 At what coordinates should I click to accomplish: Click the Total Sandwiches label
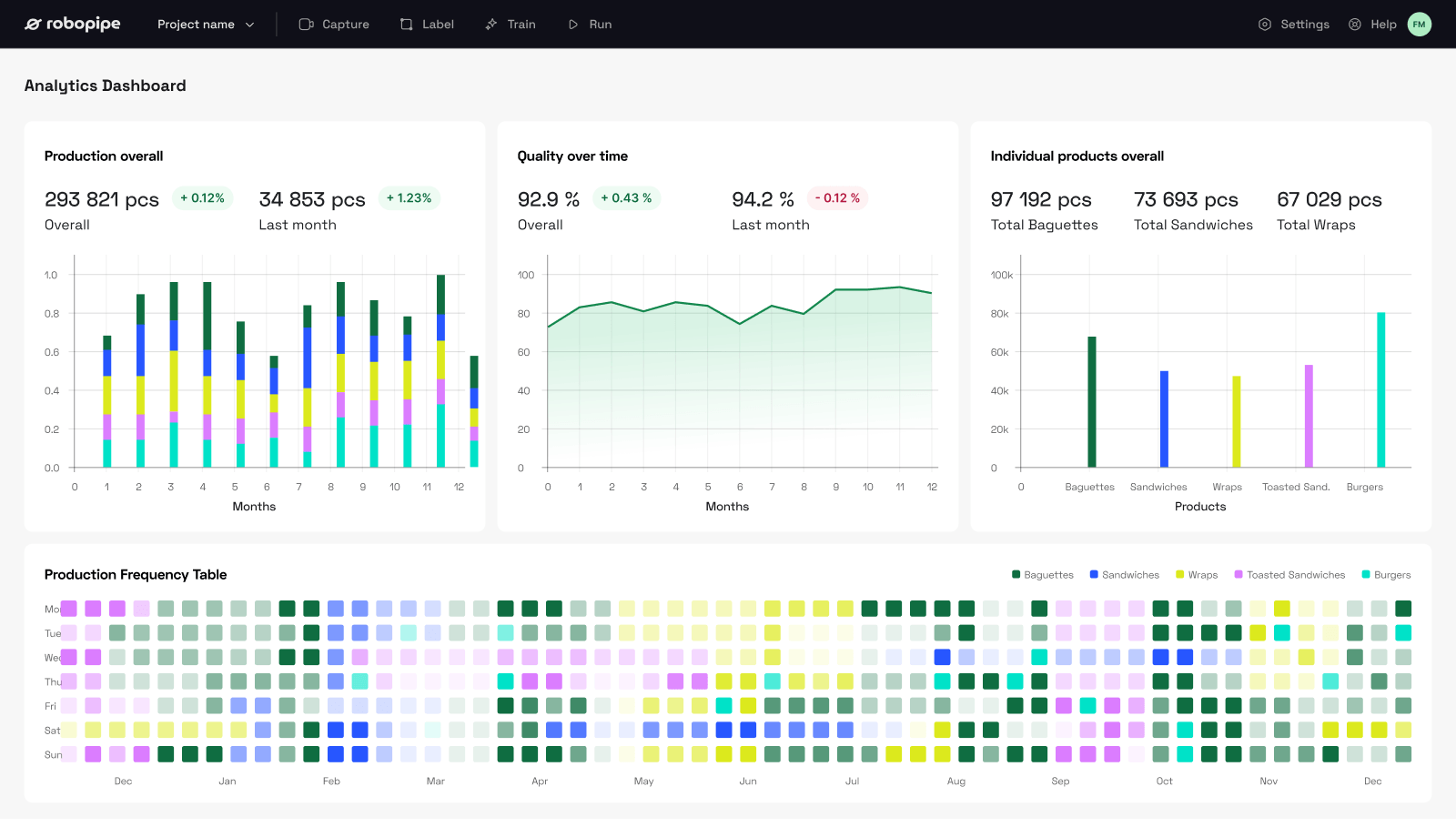pos(1193,225)
